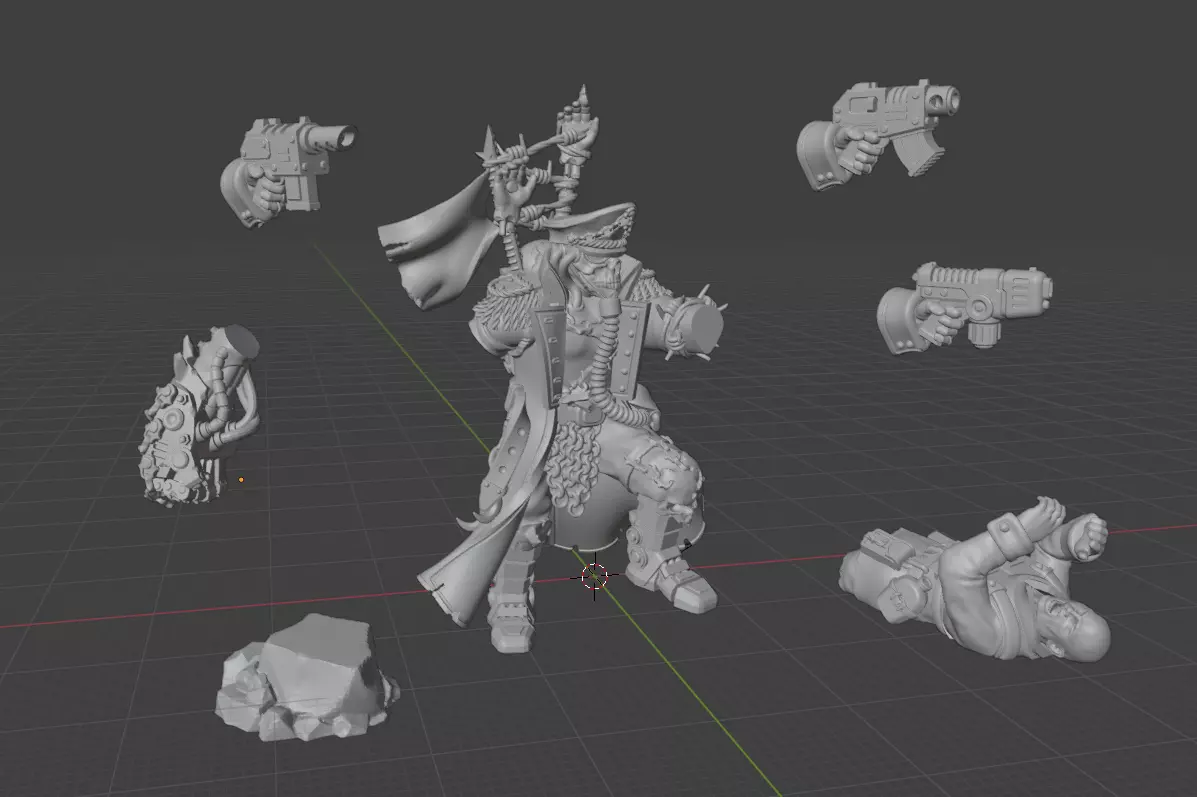Select the plasma pistol hand model
The image size is (1197, 797).
(x=963, y=309)
